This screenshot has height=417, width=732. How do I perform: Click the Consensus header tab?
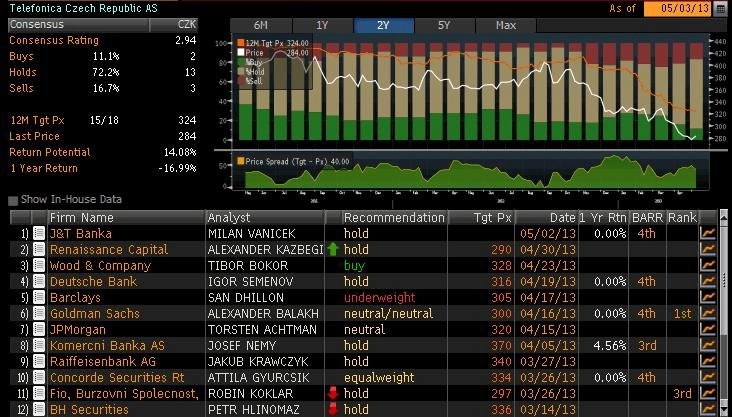pyautogui.click(x=78, y=25)
